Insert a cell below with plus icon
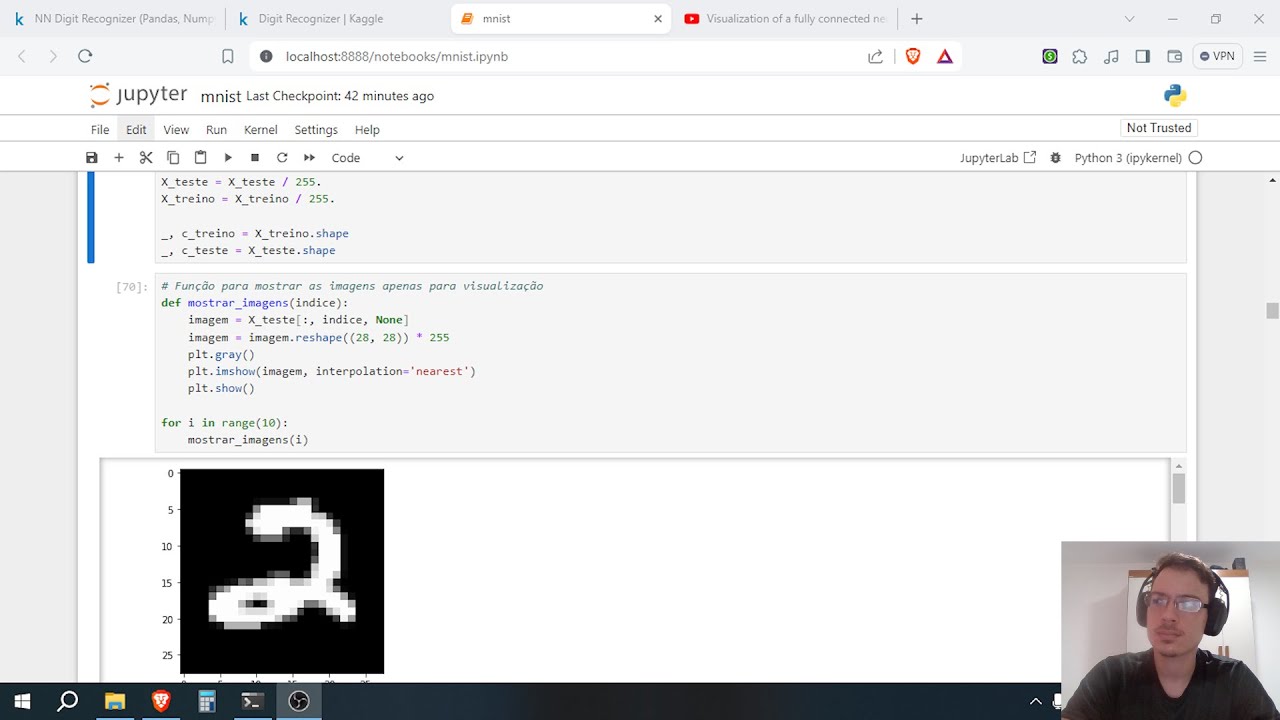Screen dimensions: 1280x720 [119, 158]
